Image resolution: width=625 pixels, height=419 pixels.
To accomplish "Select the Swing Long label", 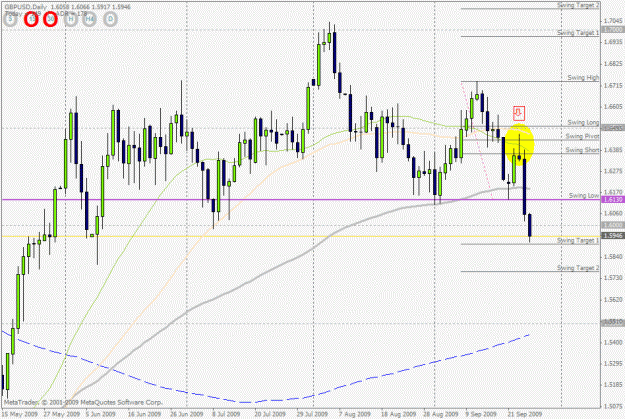I will click(x=583, y=122).
